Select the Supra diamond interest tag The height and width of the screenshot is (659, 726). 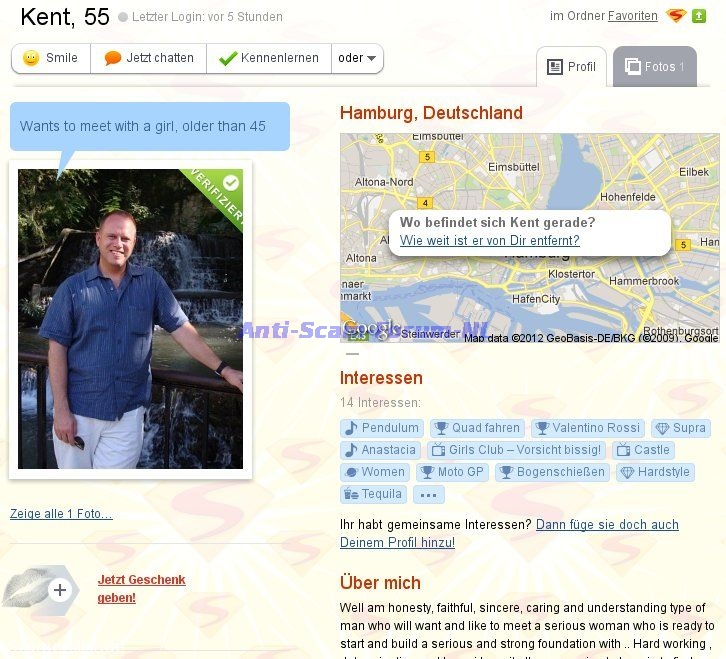(x=680, y=428)
